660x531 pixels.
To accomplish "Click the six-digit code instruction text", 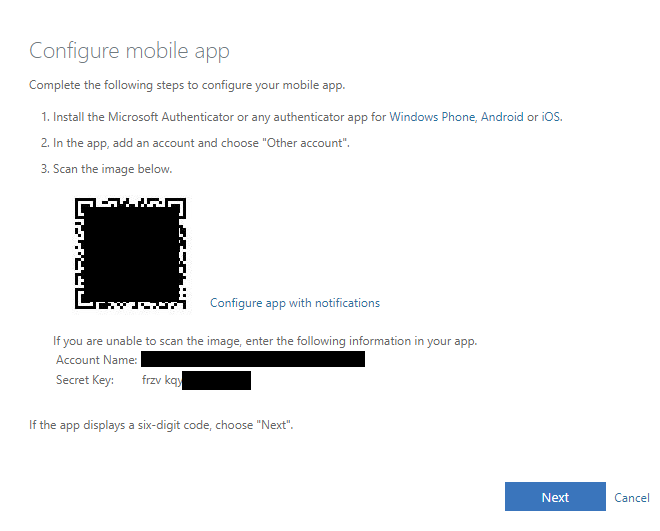I will (x=161, y=425).
